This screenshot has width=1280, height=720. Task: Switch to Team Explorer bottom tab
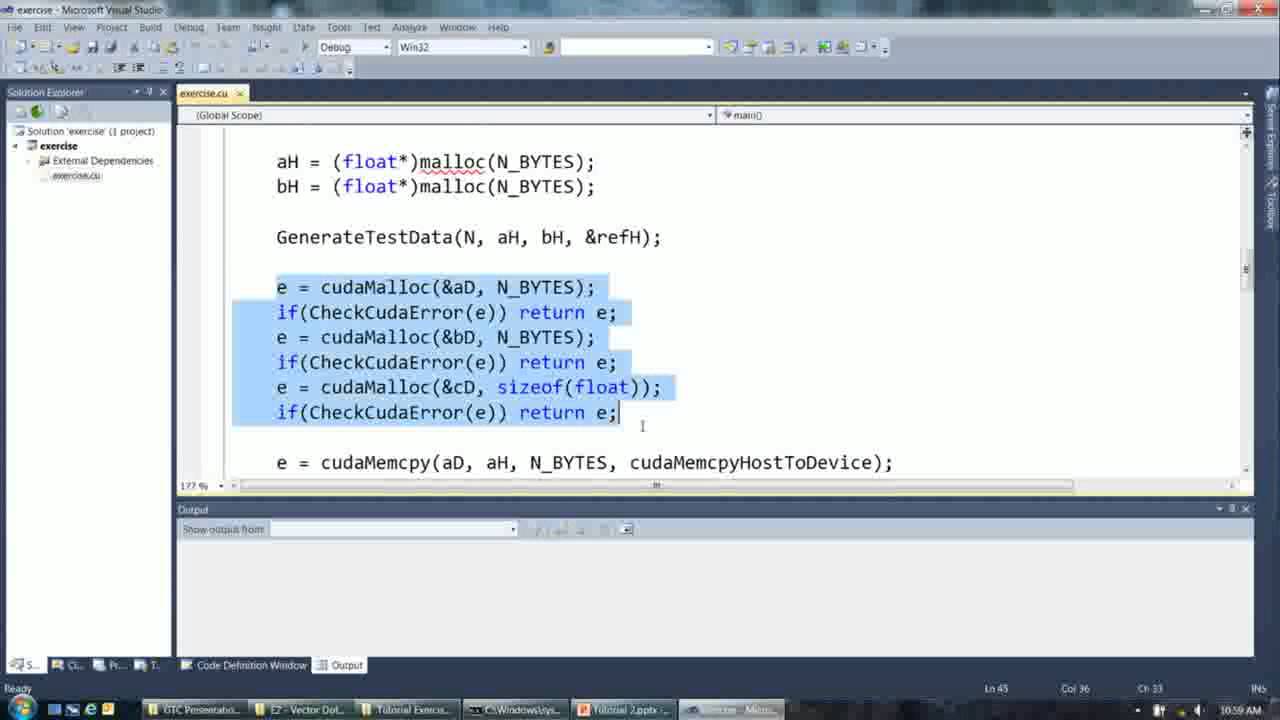tap(149, 665)
